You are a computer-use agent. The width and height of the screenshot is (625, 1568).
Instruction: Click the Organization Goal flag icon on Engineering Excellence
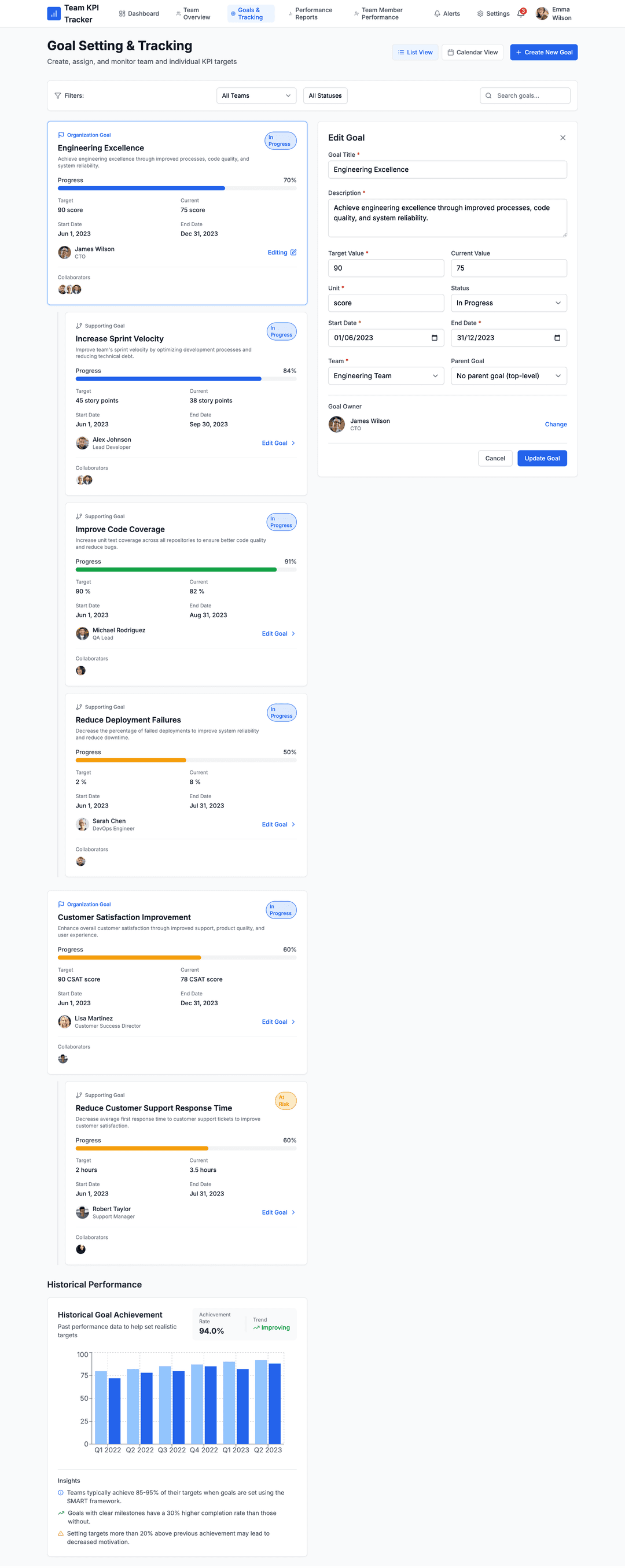61,135
